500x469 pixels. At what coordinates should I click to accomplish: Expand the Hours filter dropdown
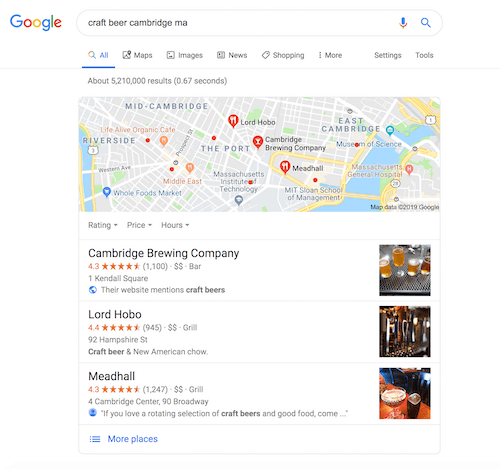(175, 225)
